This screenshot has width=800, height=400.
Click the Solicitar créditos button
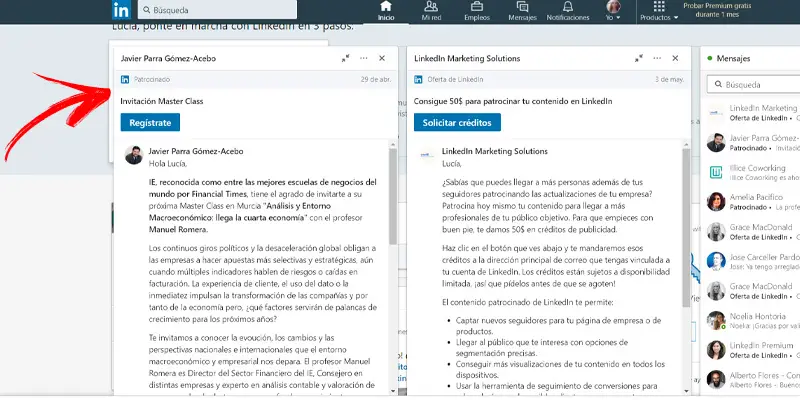[457, 122]
